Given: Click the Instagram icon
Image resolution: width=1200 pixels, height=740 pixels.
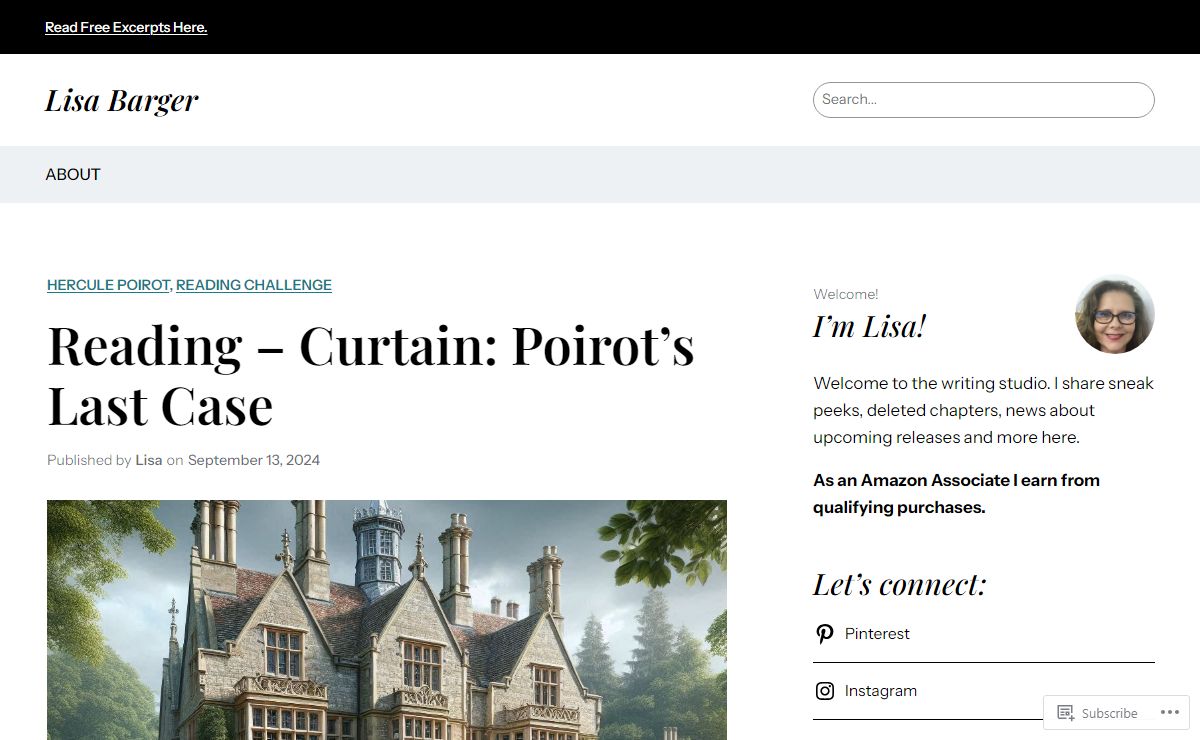Looking at the screenshot, I should [825, 691].
